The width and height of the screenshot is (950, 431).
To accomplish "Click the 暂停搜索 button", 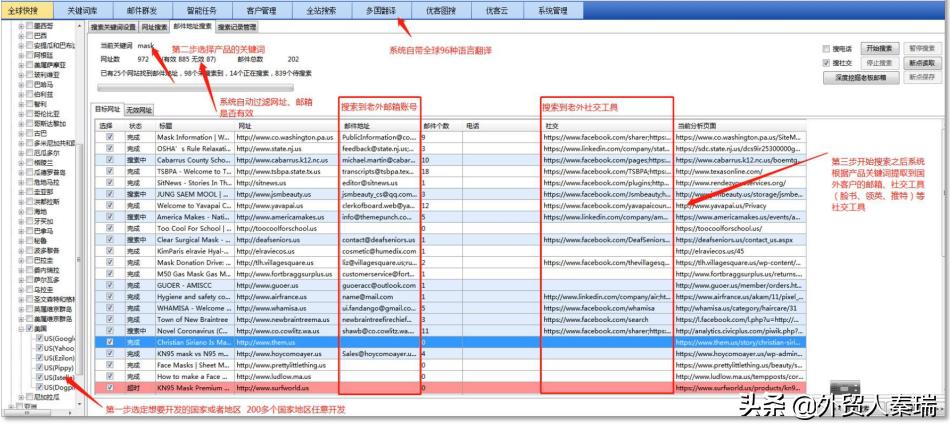I will (922, 48).
